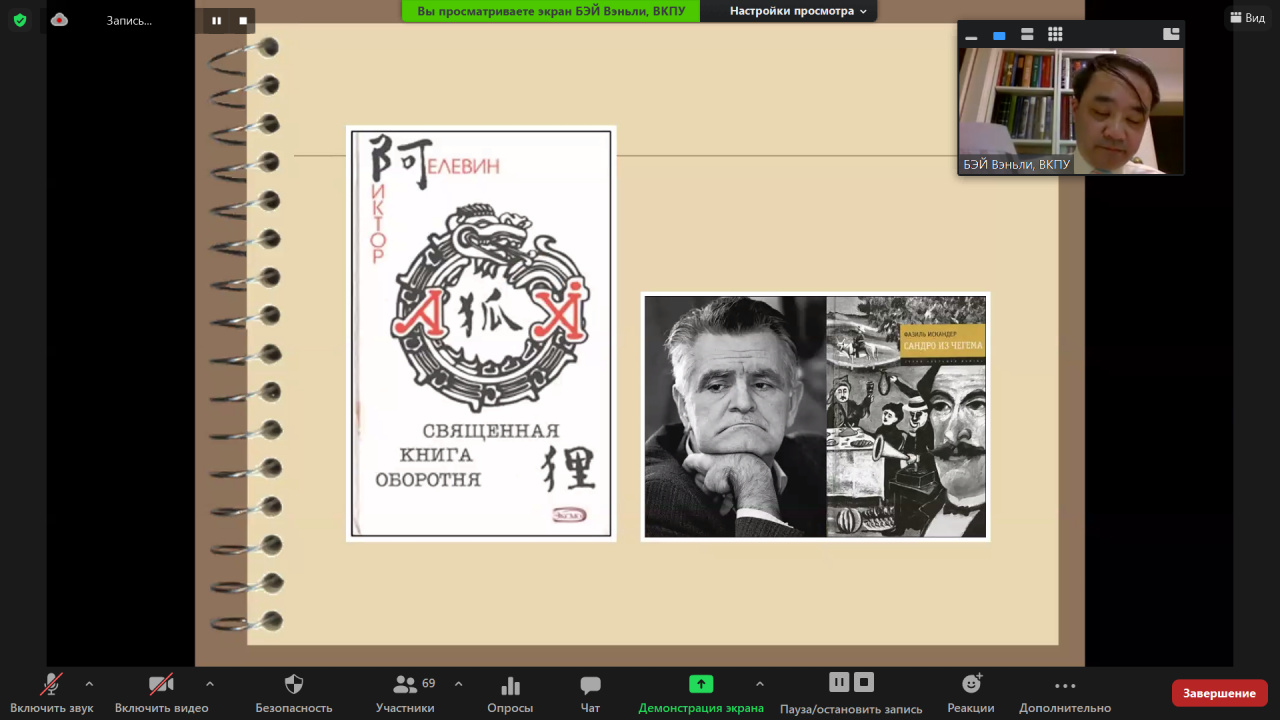This screenshot has width=1280, height=720.
Task: Expand audio options arrow beside microphone
Action: [89, 684]
